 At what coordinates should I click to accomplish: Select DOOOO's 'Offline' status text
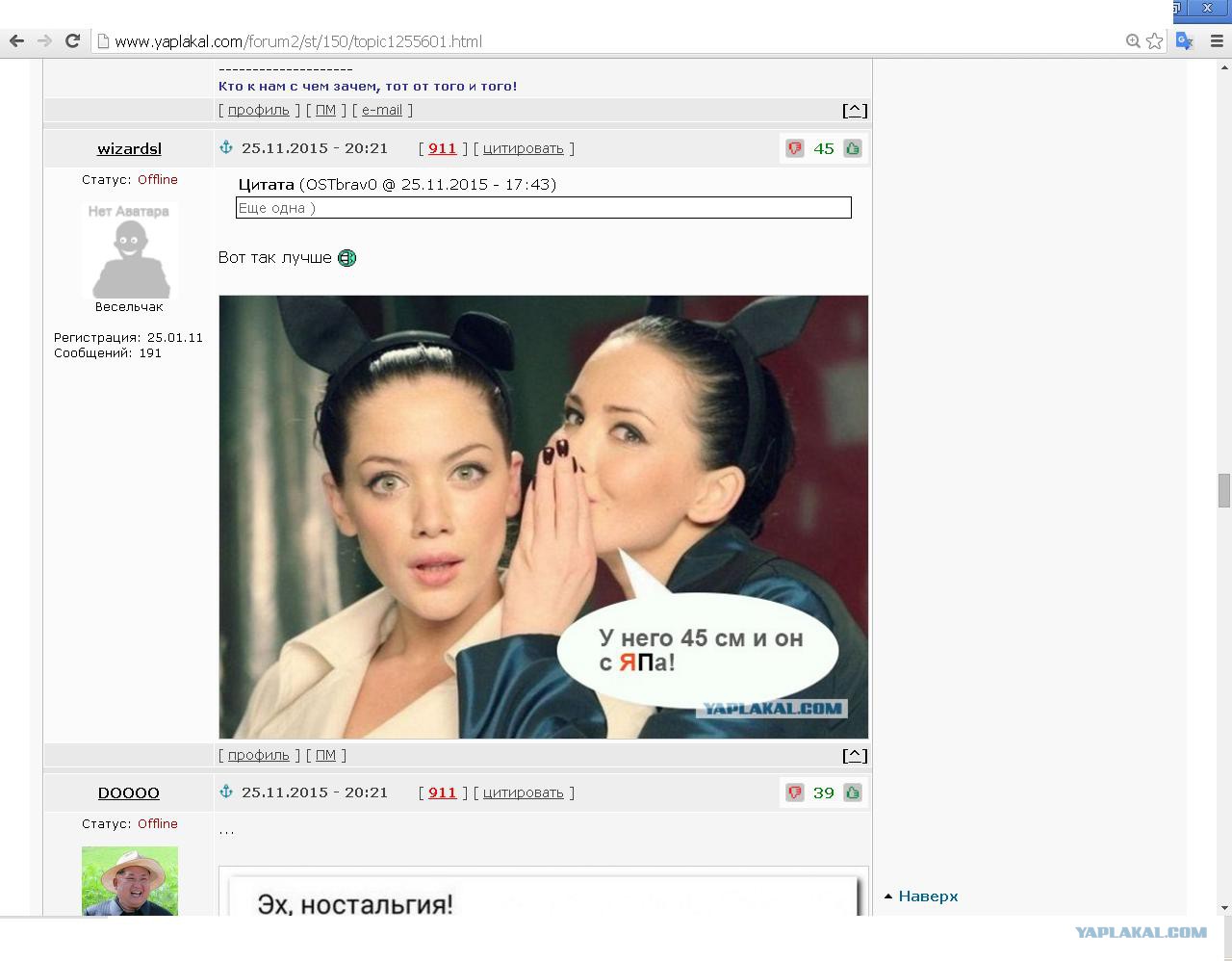click(158, 823)
